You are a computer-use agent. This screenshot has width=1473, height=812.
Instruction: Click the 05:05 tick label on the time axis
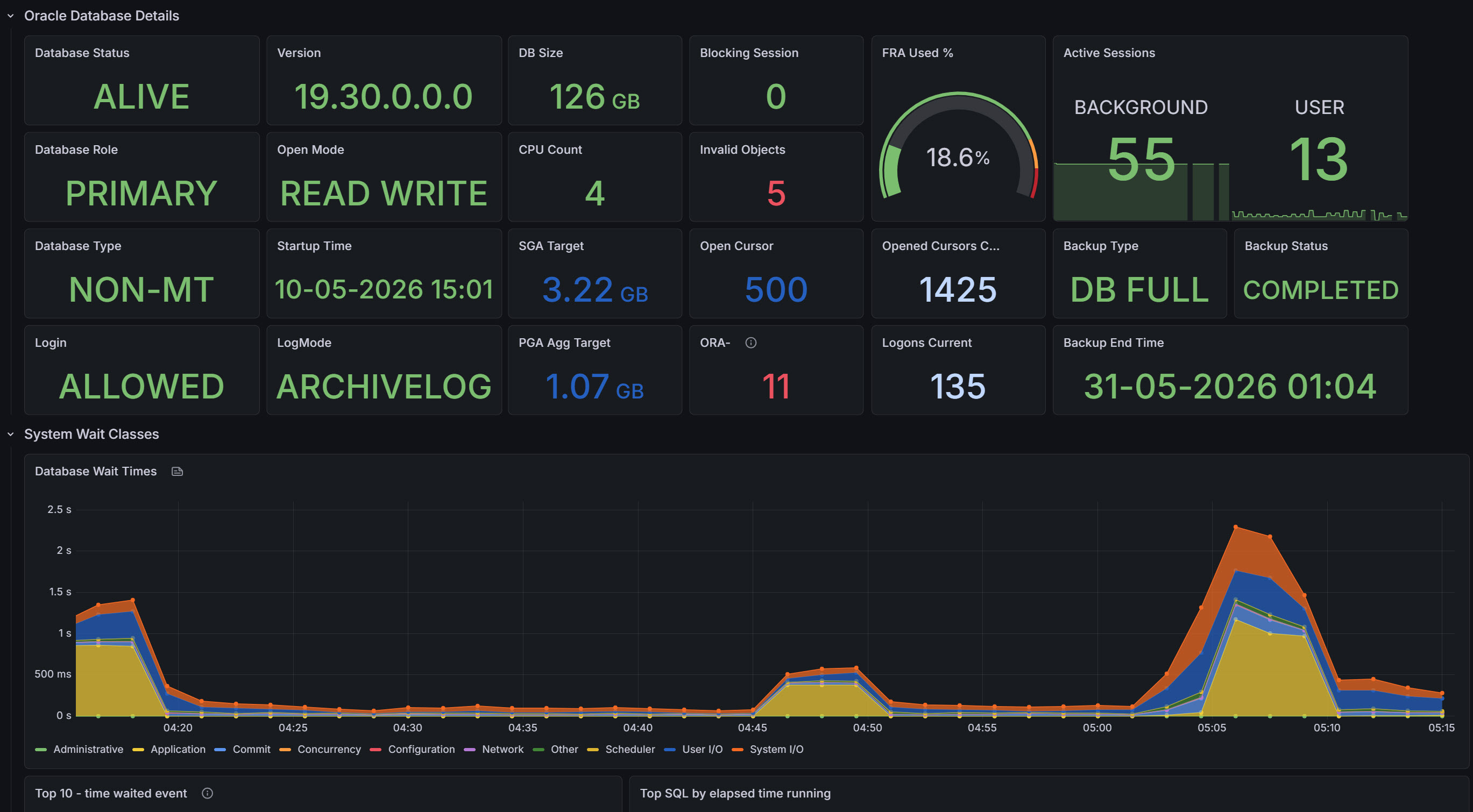[x=1212, y=728]
